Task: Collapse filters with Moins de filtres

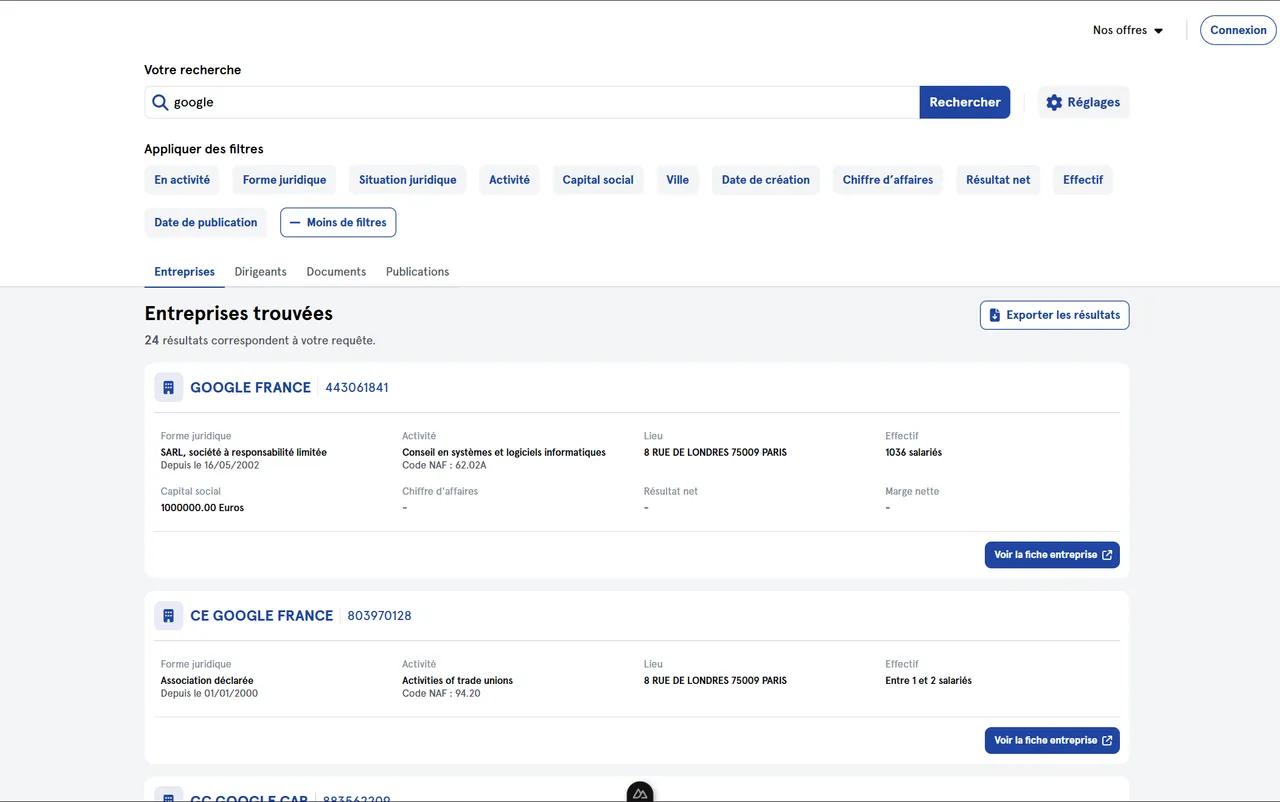Action: (338, 222)
